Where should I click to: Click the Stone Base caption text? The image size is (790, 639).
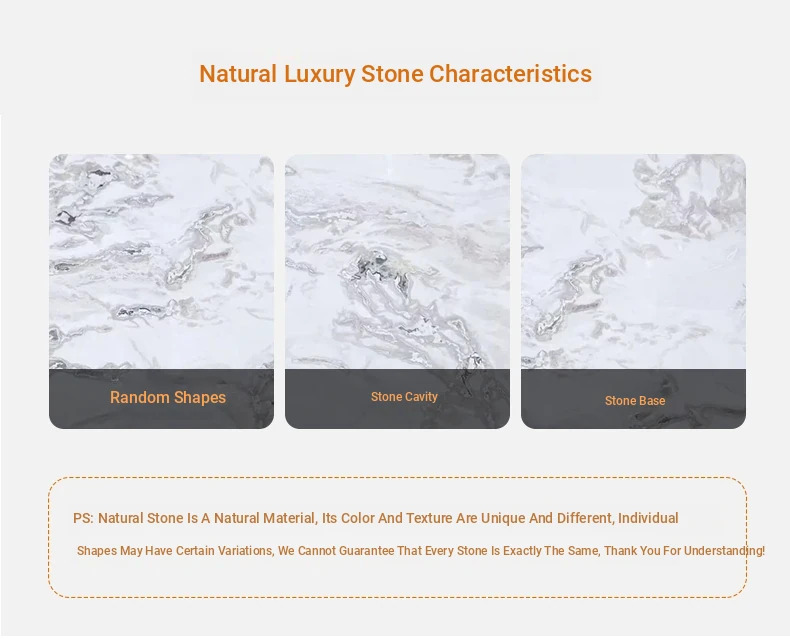point(635,401)
